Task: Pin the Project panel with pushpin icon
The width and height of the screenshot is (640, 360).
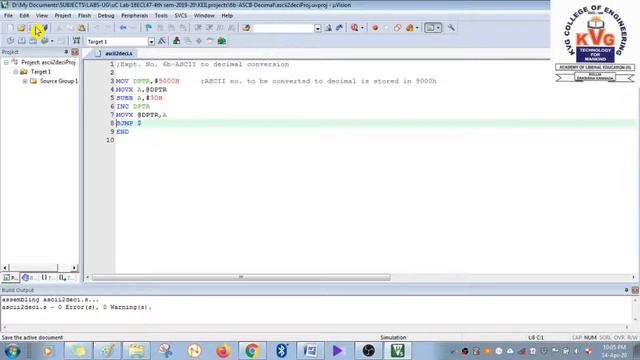Action: coord(66,52)
